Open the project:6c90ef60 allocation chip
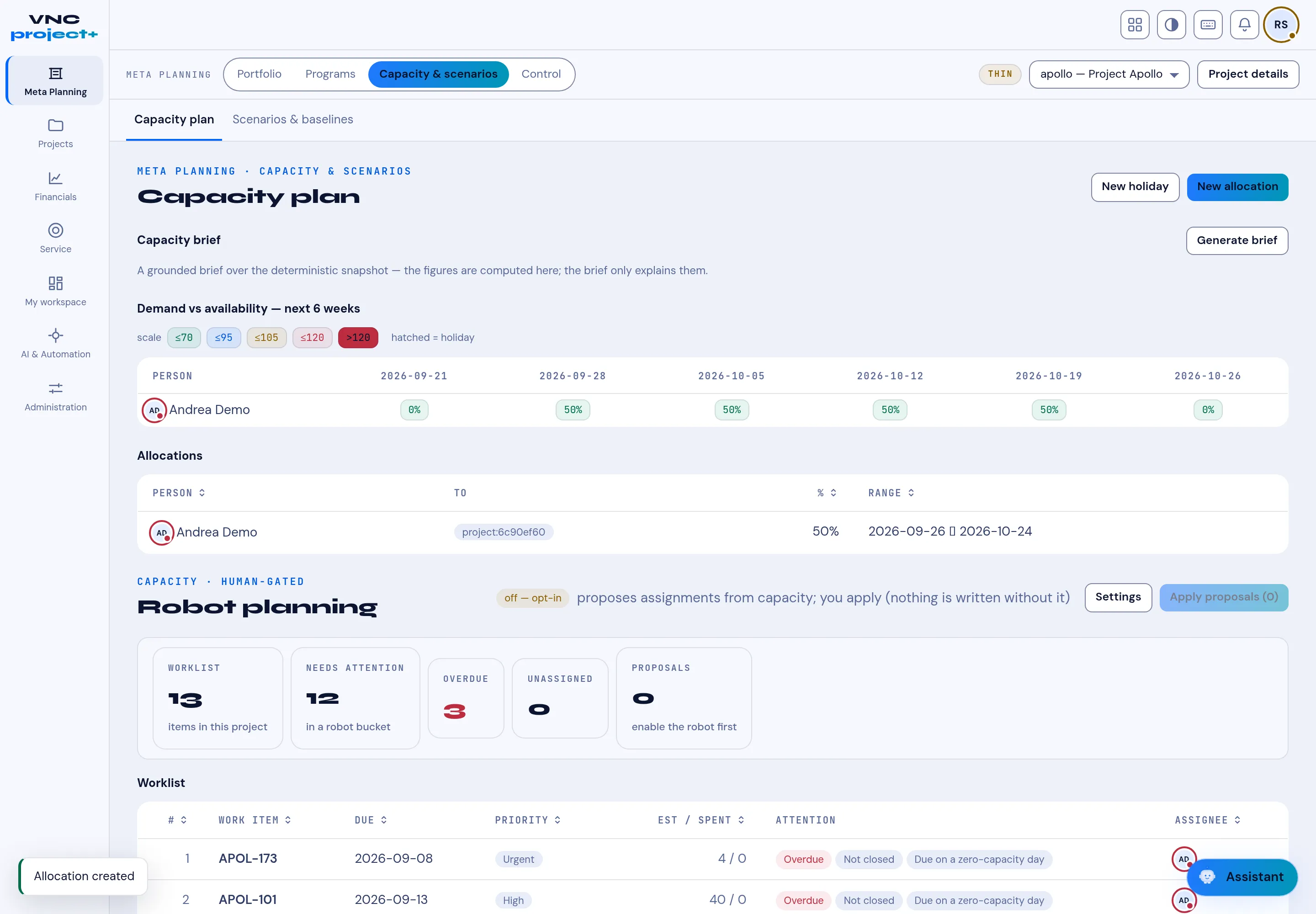The height and width of the screenshot is (914, 1316). [x=504, y=532]
